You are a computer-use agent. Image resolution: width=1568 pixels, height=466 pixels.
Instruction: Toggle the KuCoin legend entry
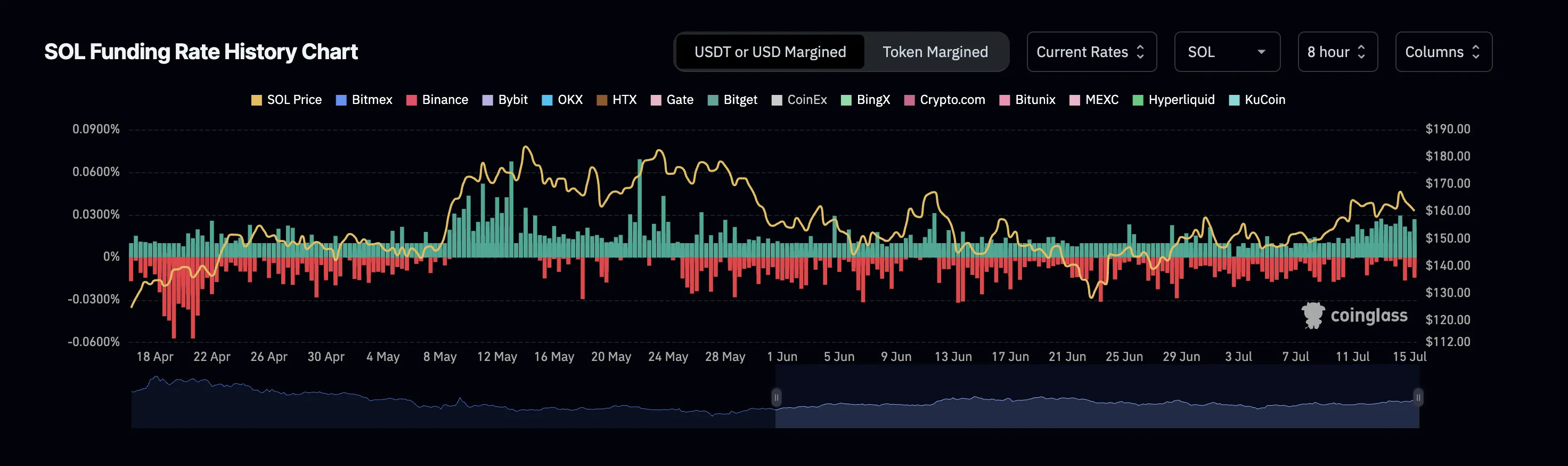(1264, 100)
